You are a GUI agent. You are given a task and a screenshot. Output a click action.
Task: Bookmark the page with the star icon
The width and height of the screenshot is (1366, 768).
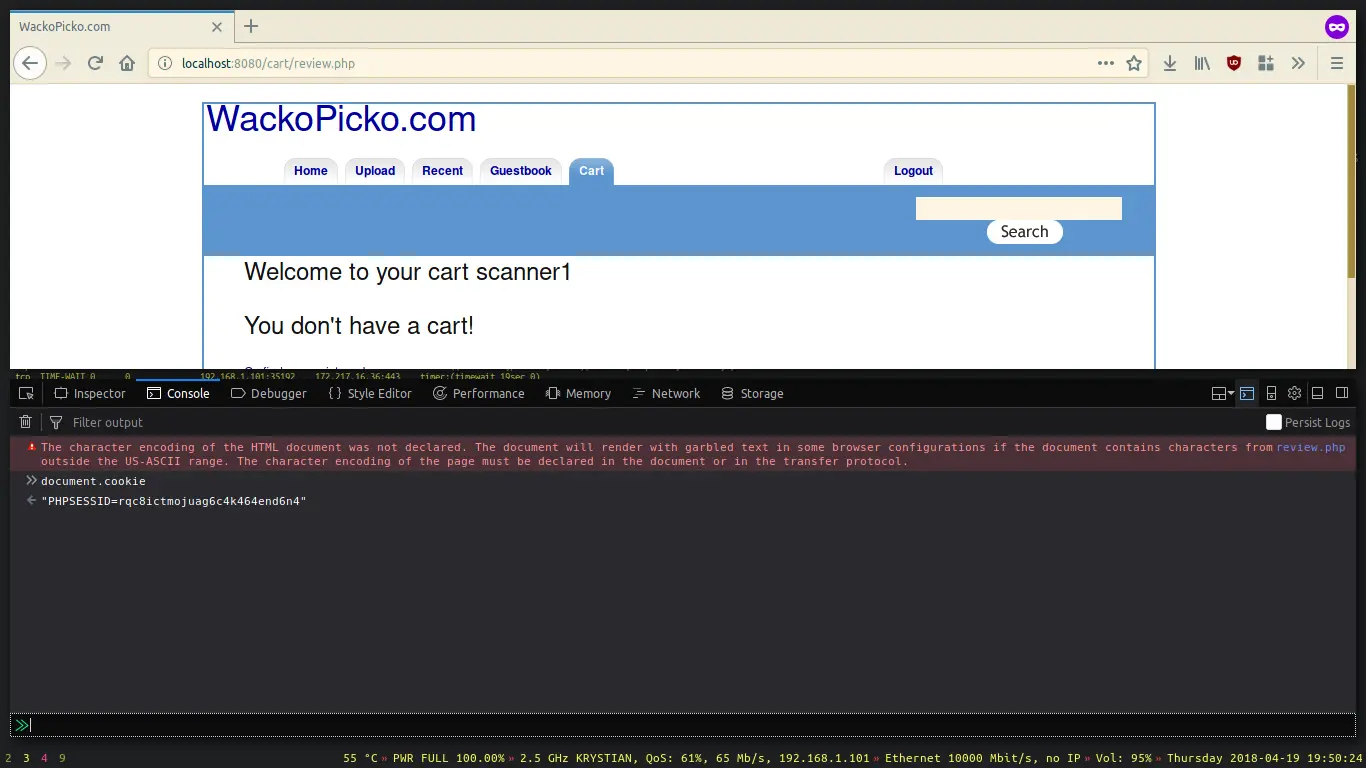click(x=1134, y=63)
